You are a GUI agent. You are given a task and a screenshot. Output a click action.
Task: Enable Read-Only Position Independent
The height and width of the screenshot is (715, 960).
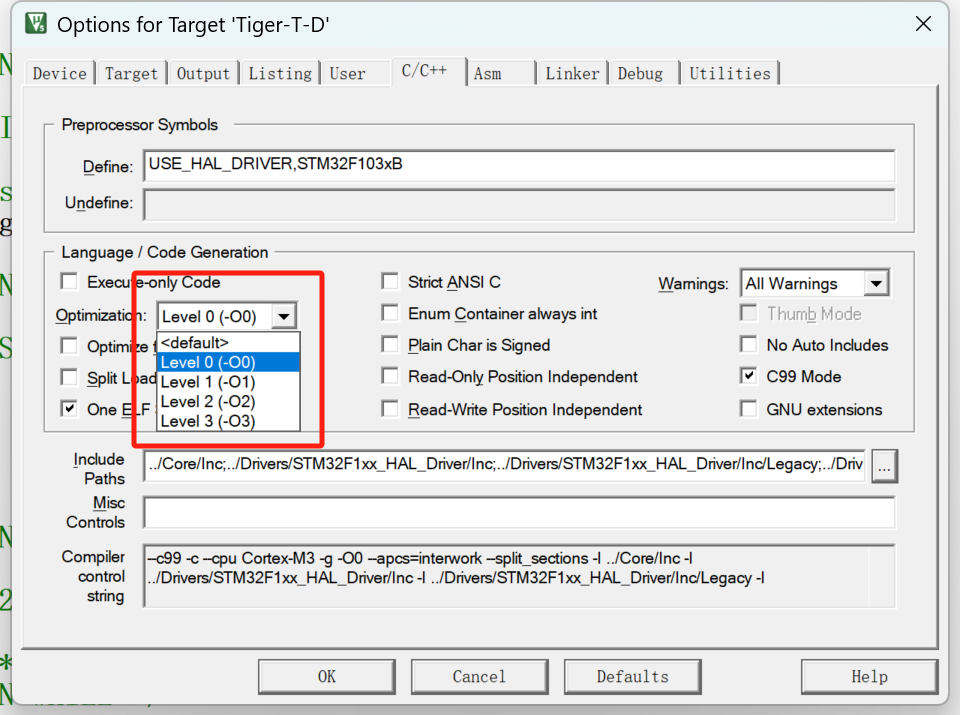389,376
